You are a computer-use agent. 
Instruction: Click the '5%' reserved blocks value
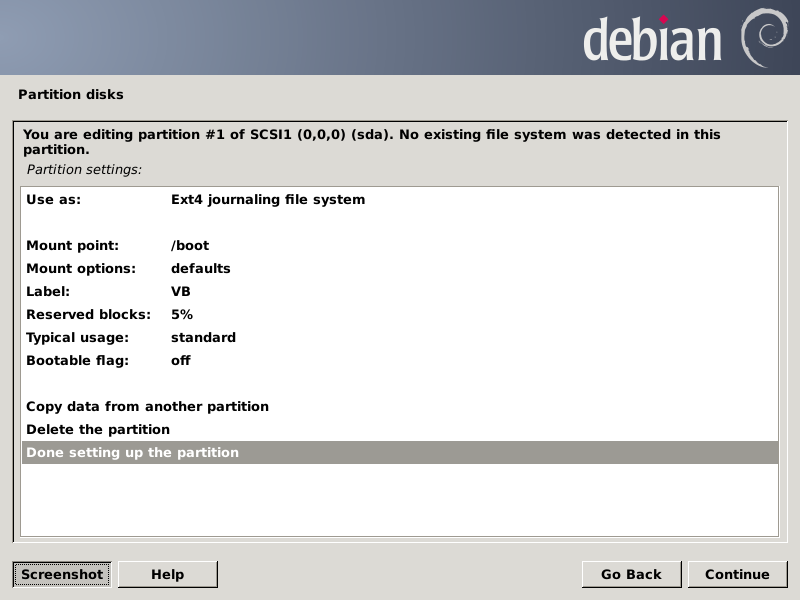tap(182, 314)
